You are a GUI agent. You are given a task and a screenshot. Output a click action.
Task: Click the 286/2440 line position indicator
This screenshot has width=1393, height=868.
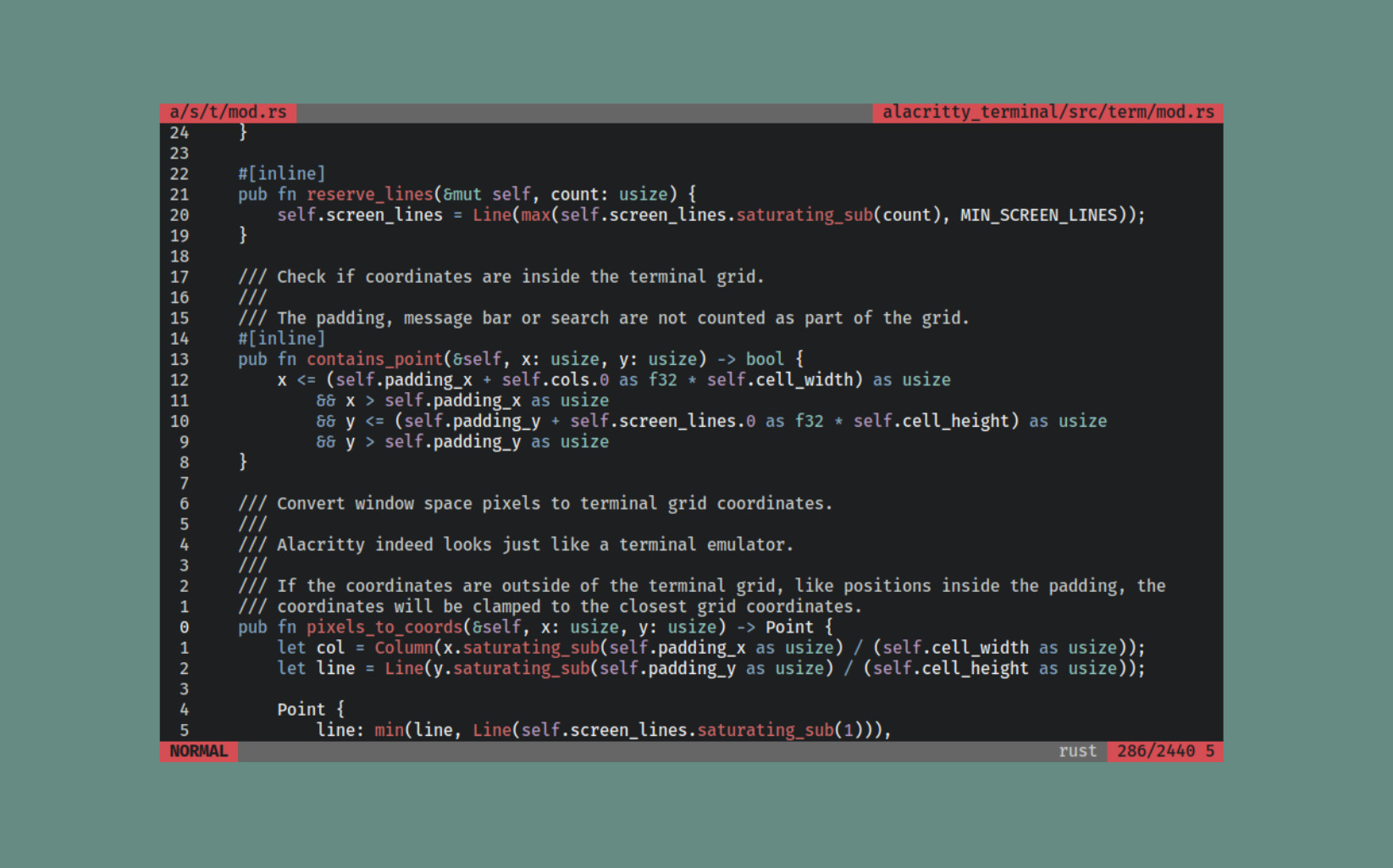[1156, 751]
